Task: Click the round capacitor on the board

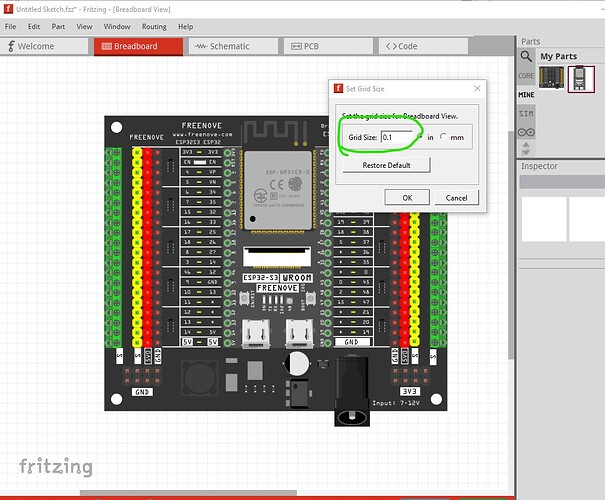Action: tap(297, 363)
